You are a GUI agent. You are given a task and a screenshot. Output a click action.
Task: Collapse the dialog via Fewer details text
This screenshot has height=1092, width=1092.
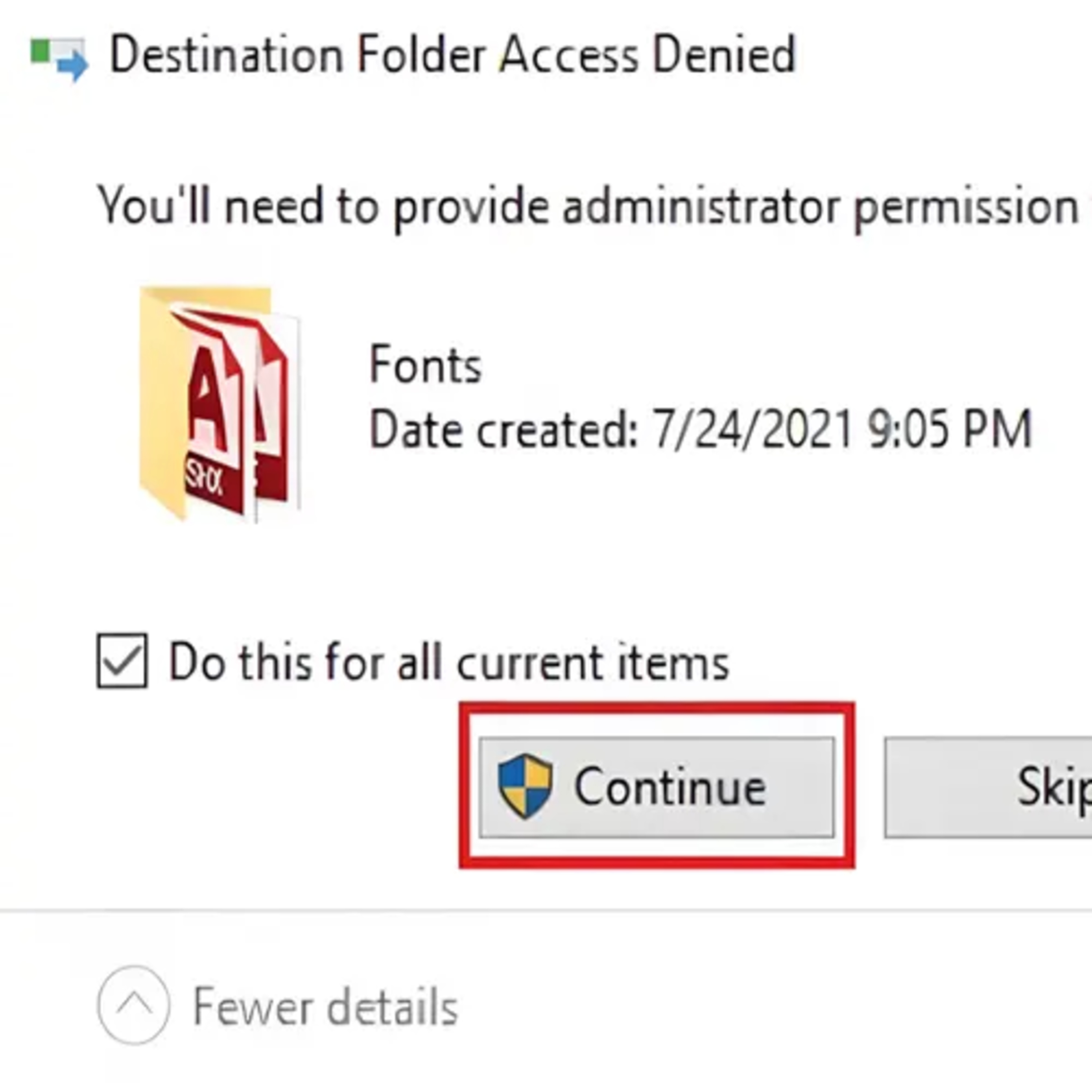click(x=325, y=1007)
